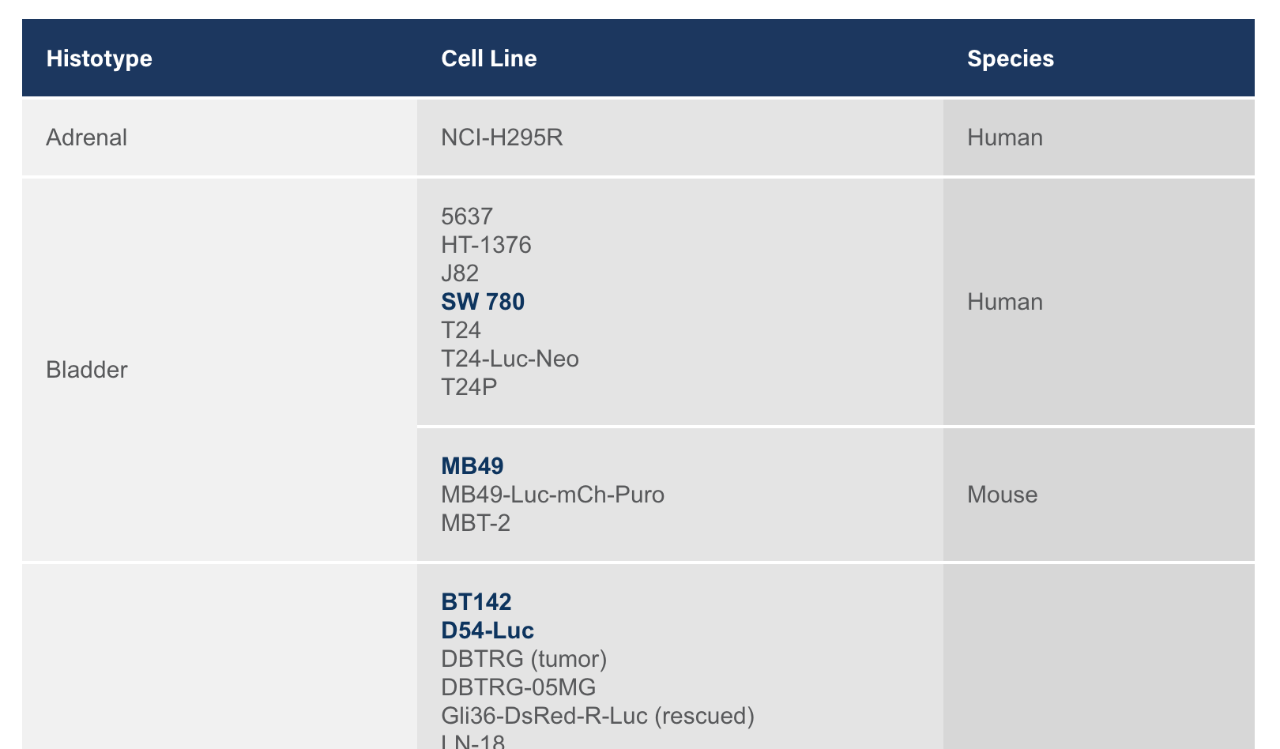Click the DBTRG-05MG cell line text
Screen dimensions: 1280x749
pos(518,688)
